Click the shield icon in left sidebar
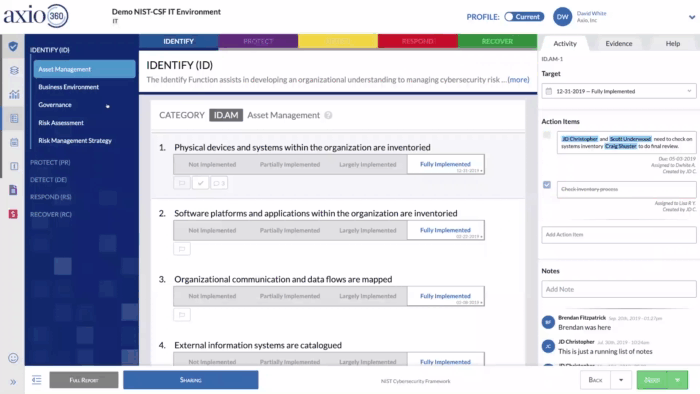Image resolution: width=700 pixels, height=394 pixels. coord(13,46)
